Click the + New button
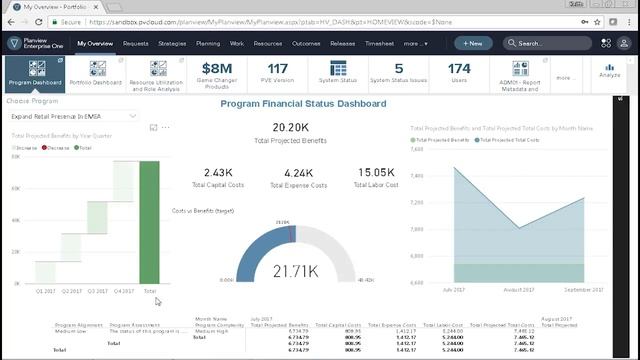 pyautogui.click(x=473, y=43)
